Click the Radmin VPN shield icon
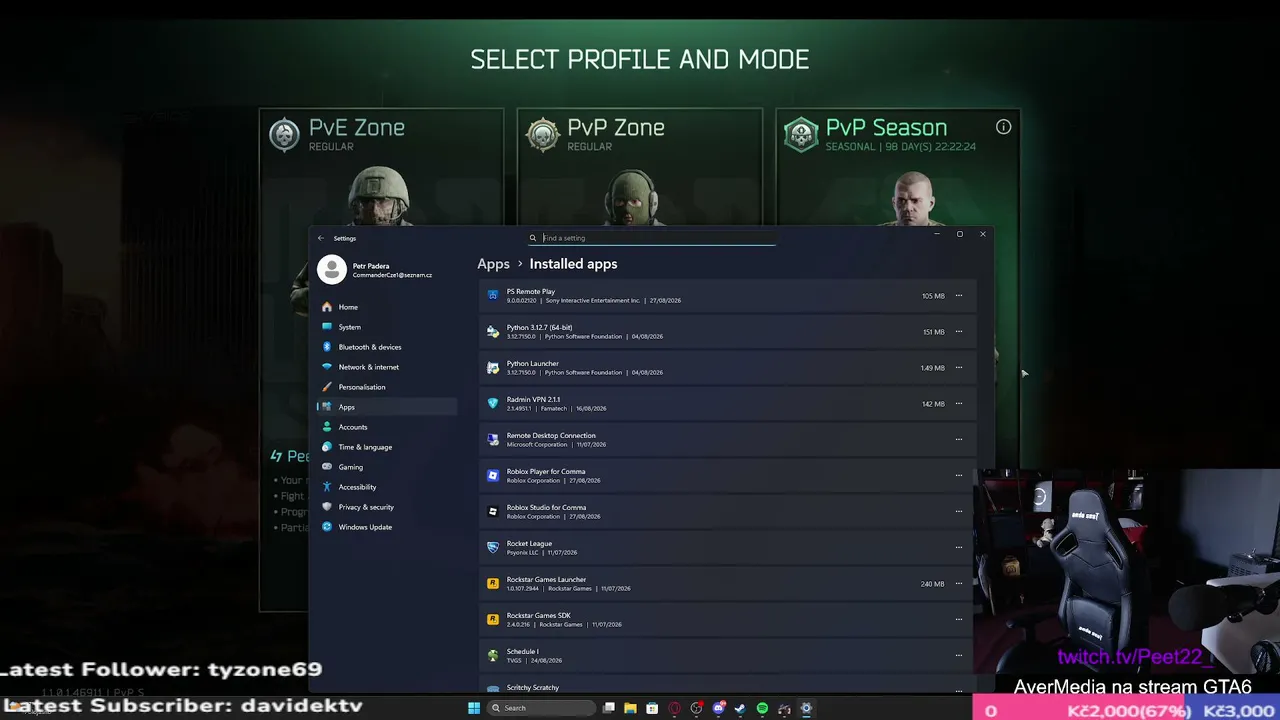This screenshot has width=1280, height=720. 492,404
